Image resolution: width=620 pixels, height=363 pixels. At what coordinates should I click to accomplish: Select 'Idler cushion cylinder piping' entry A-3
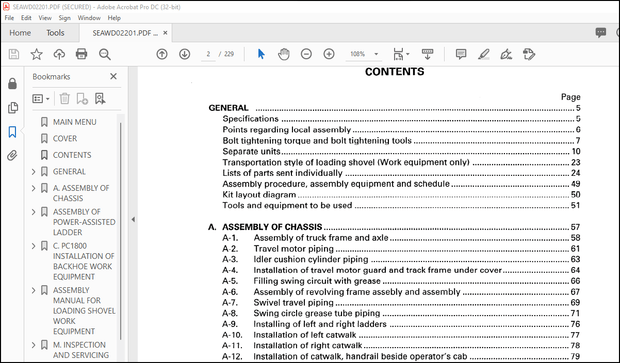pyautogui.click(x=401, y=259)
